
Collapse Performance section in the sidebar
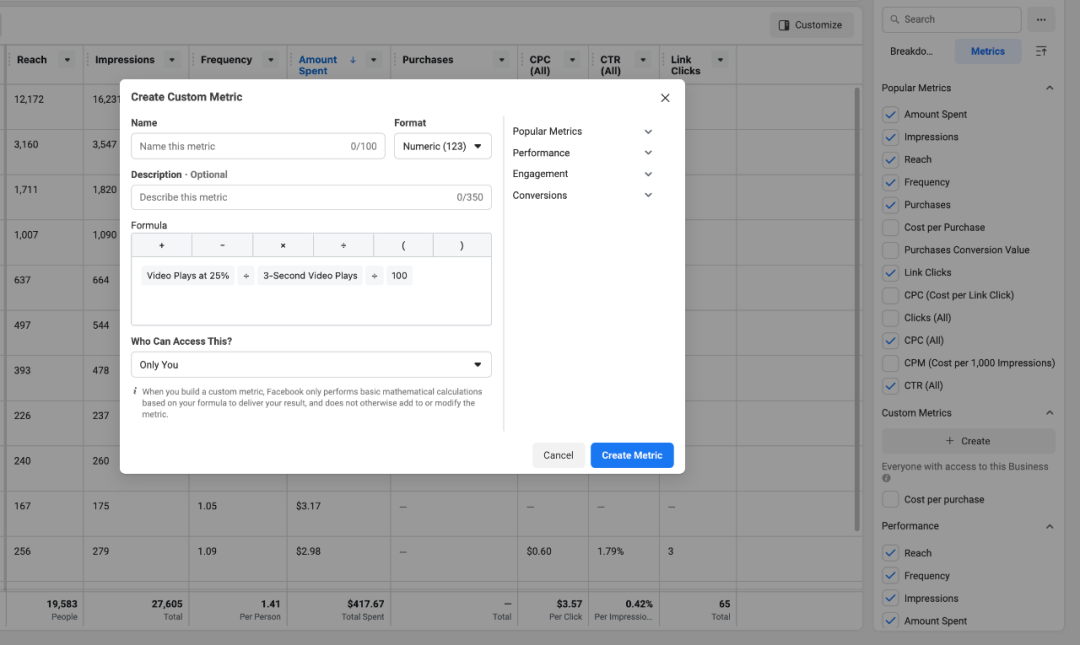[1049, 526]
